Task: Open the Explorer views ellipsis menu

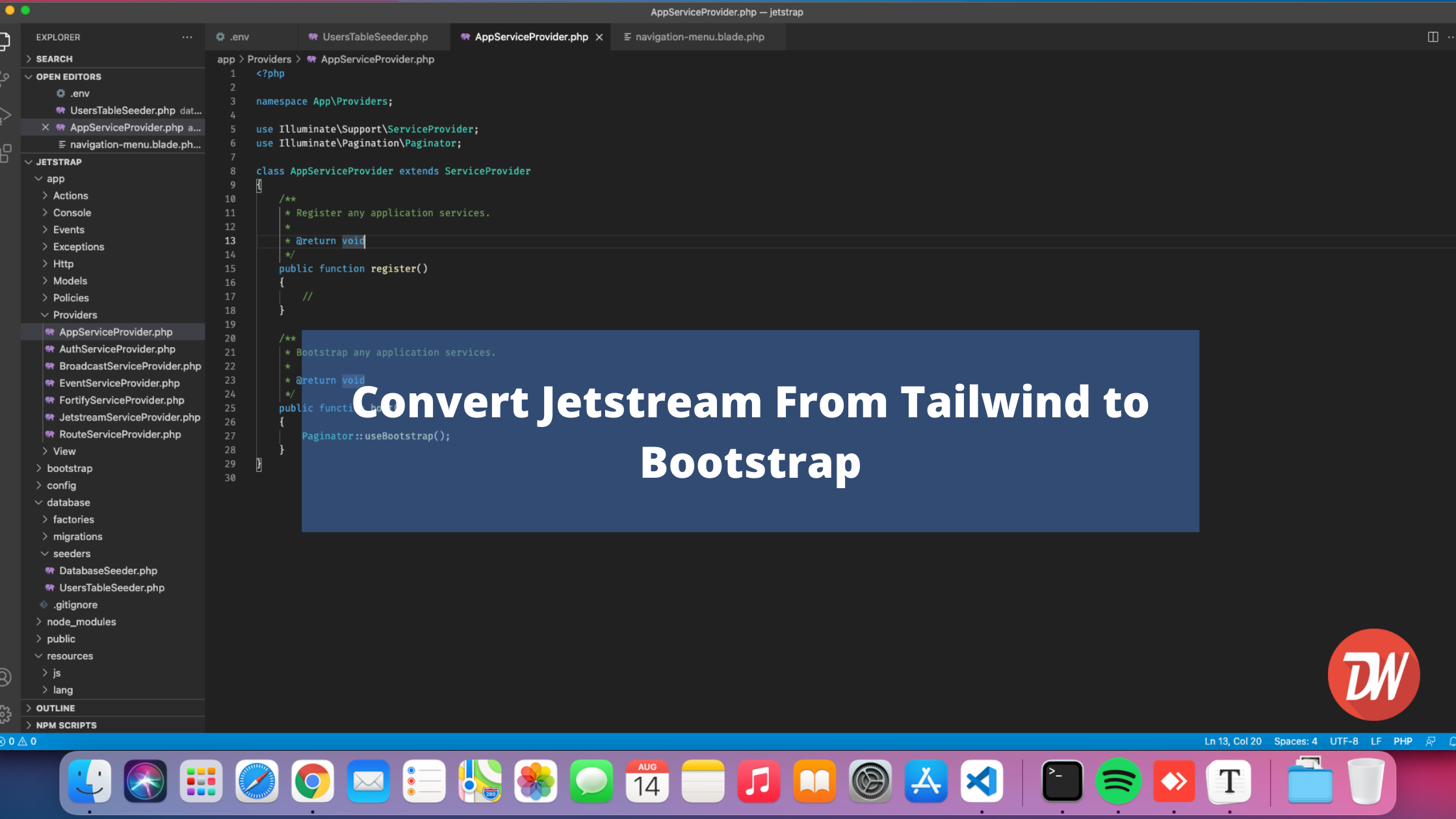Action: 187,37
